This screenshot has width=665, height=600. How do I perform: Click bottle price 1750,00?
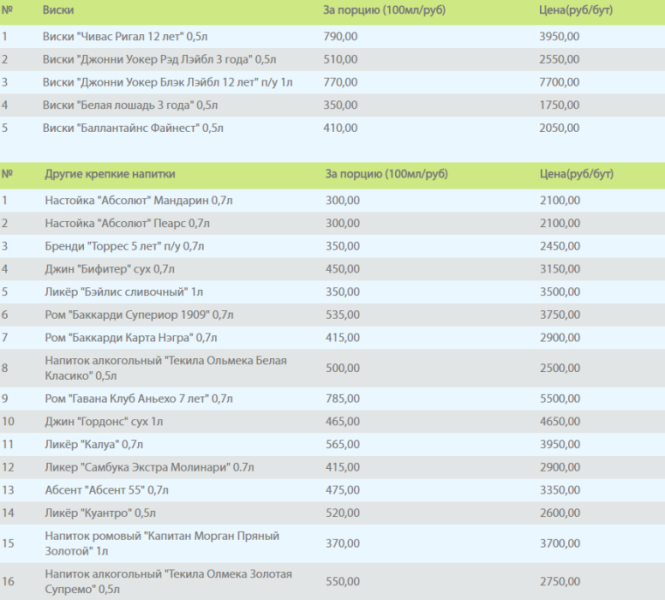pyautogui.click(x=559, y=105)
